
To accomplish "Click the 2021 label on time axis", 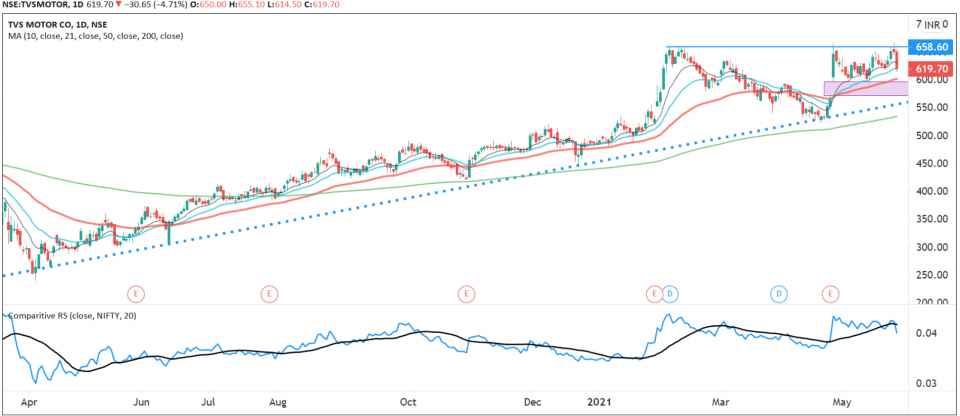I will pyautogui.click(x=598, y=404).
